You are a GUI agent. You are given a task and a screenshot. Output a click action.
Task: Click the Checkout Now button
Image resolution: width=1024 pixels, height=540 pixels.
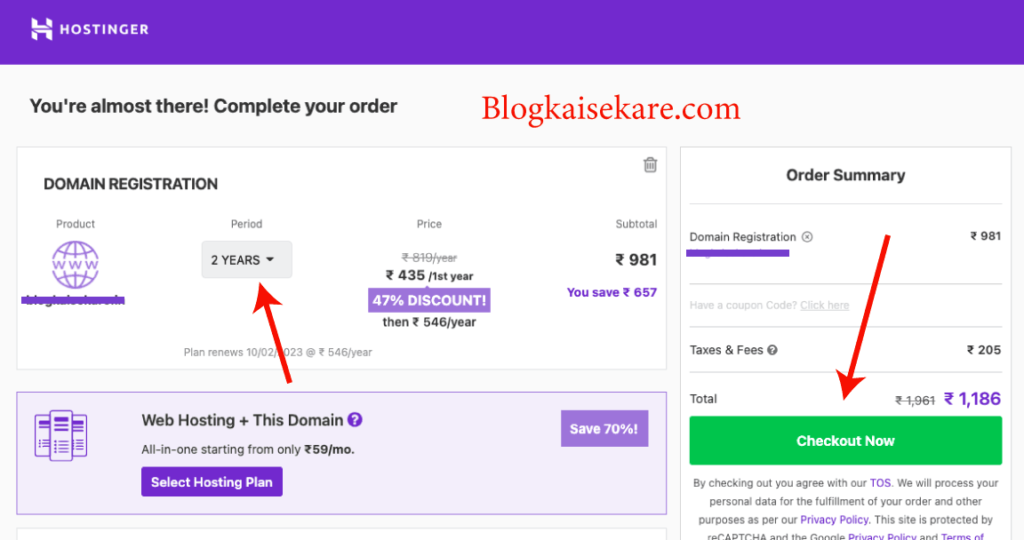pyautogui.click(x=845, y=441)
